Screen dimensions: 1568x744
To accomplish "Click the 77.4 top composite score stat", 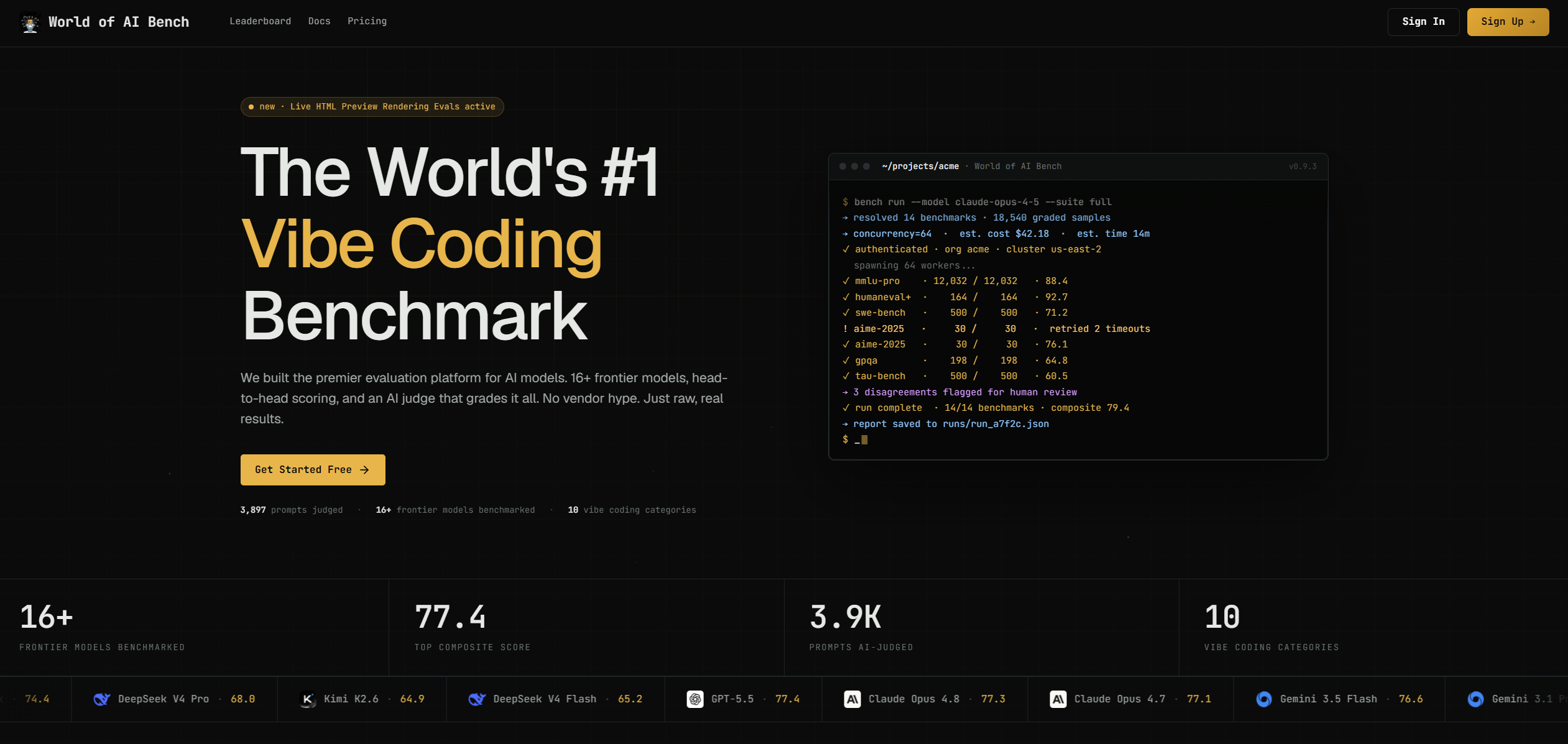I will click(x=586, y=628).
